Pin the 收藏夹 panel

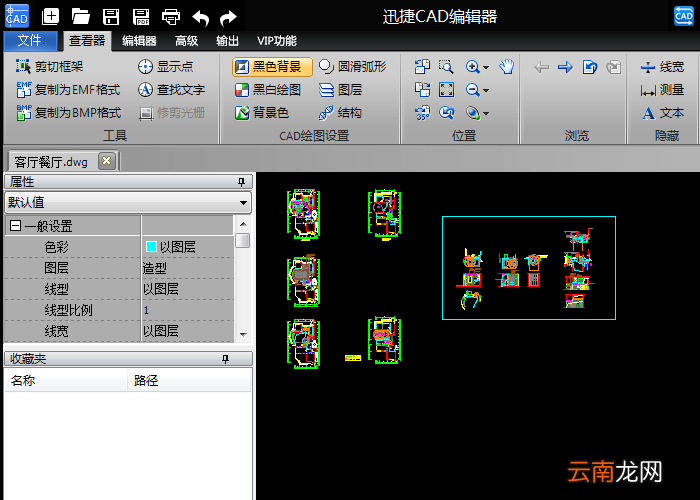[x=225, y=358]
